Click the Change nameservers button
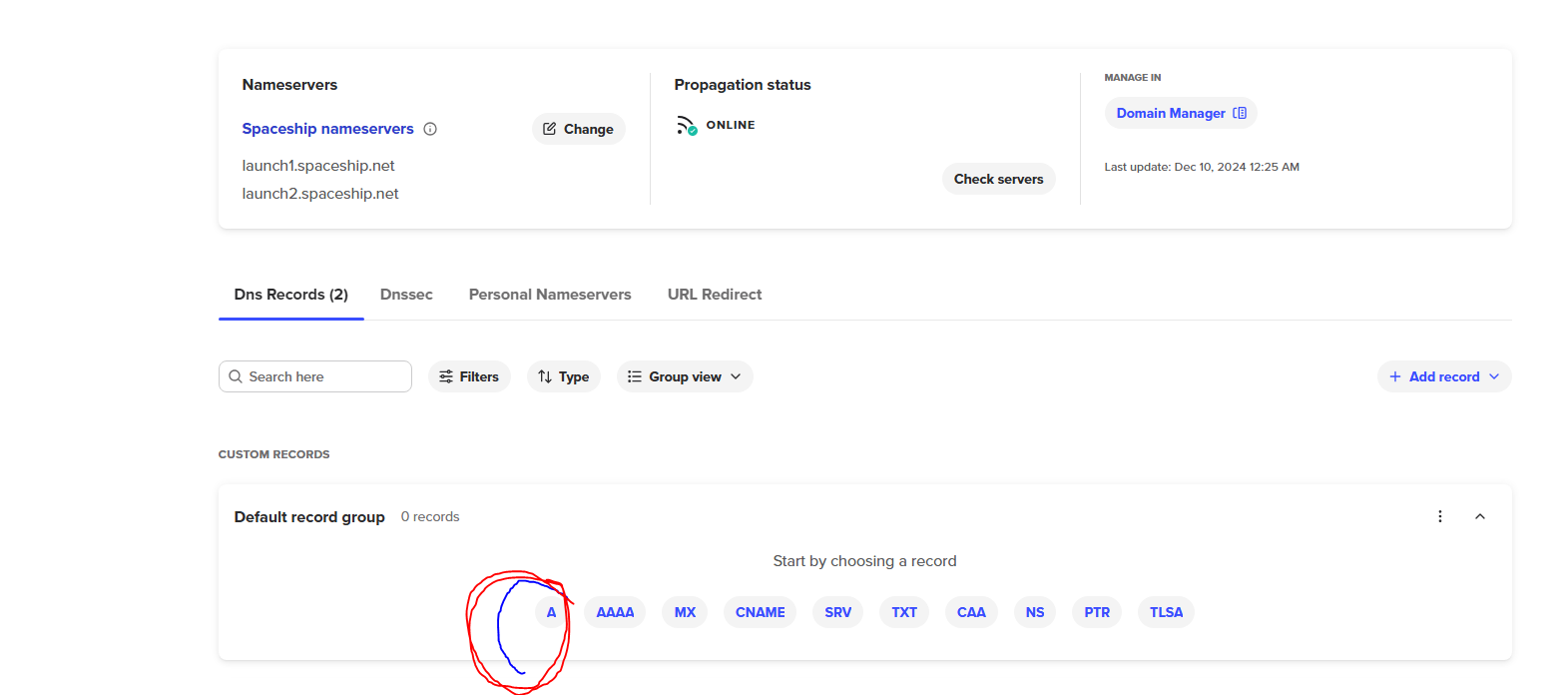Image resolution: width=1568 pixels, height=695 pixels. point(578,129)
